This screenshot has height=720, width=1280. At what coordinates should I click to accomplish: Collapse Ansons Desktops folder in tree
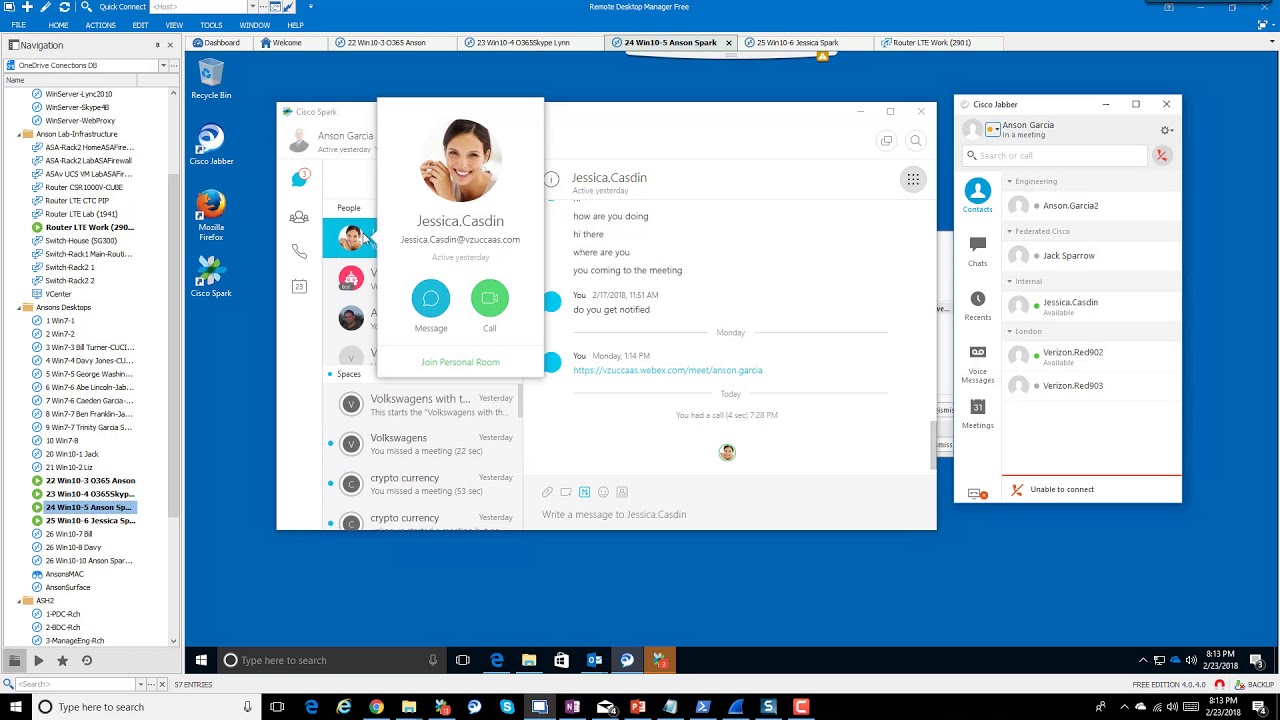[x=19, y=307]
